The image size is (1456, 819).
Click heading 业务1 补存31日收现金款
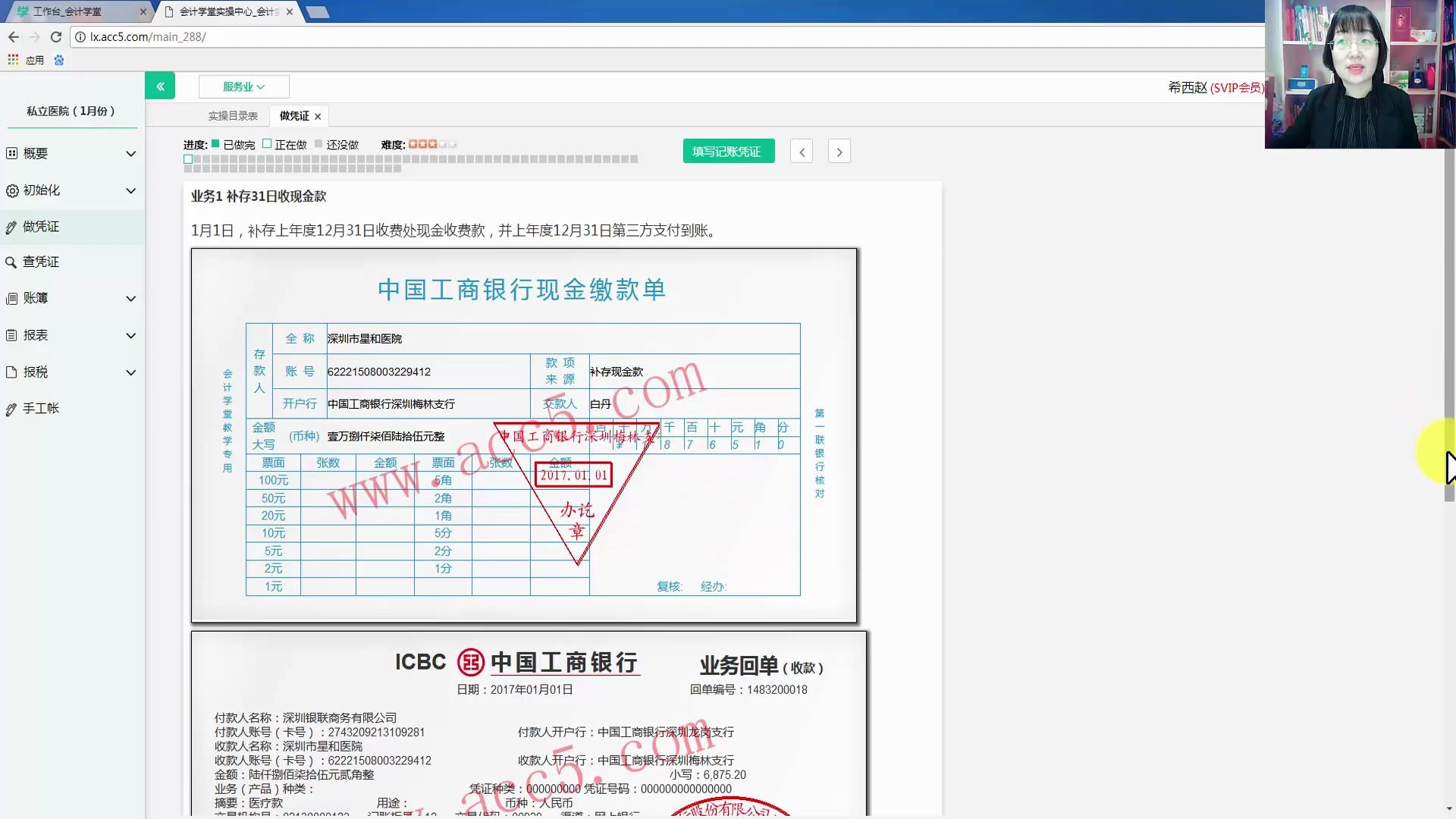[259, 196]
